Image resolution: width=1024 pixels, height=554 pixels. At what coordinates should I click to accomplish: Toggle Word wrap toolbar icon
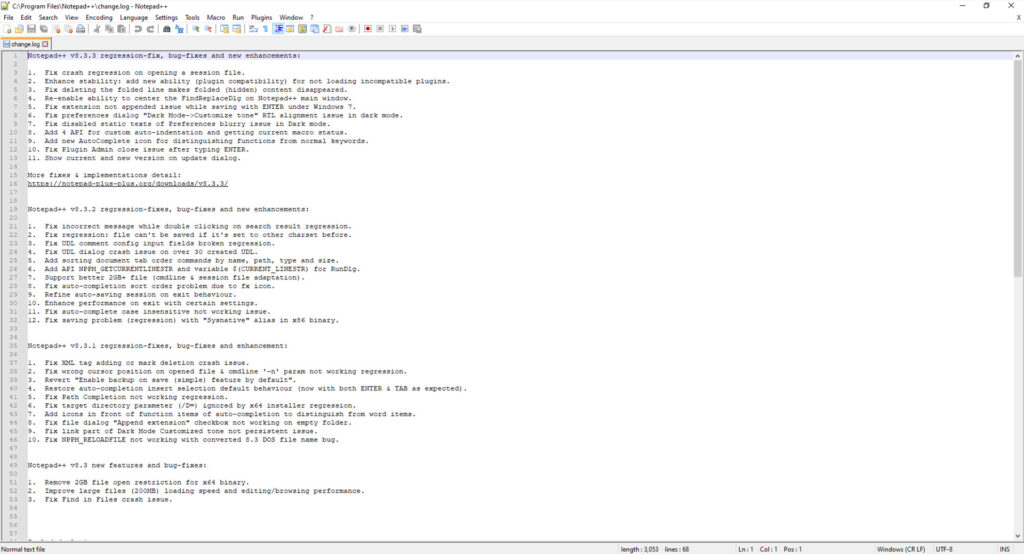(x=253, y=29)
